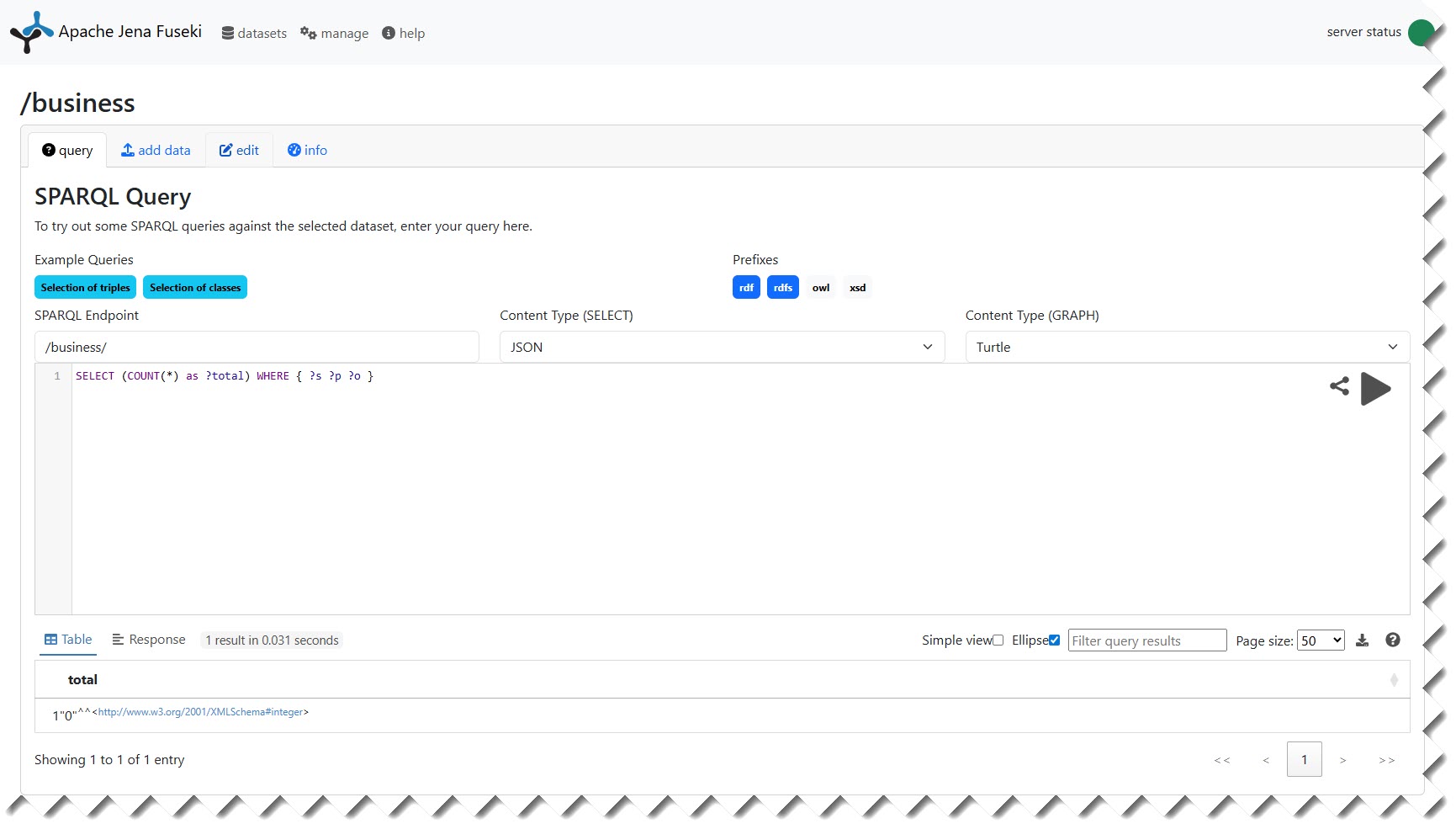Open the manage page
This screenshot has height=829, width=1456.
[x=335, y=34]
